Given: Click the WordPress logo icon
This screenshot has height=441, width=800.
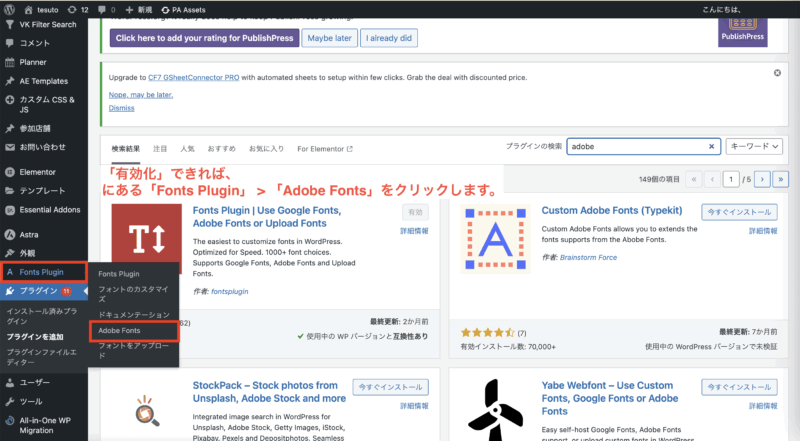Looking at the screenshot, I should point(9,9).
